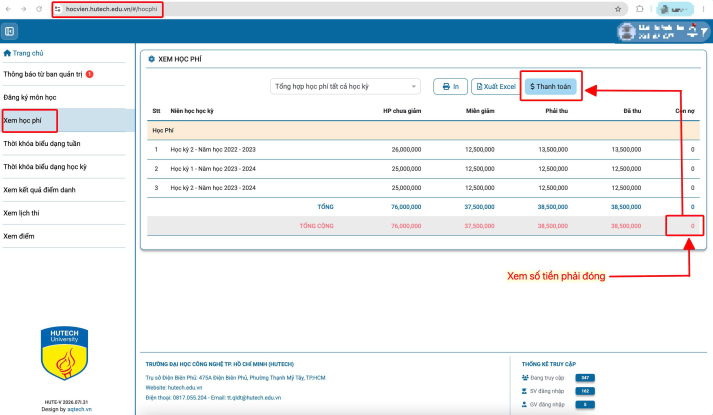This screenshot has height=415, width=713.
Task: Open the hutech.edu.vn website link
Action: click(185, 388)
